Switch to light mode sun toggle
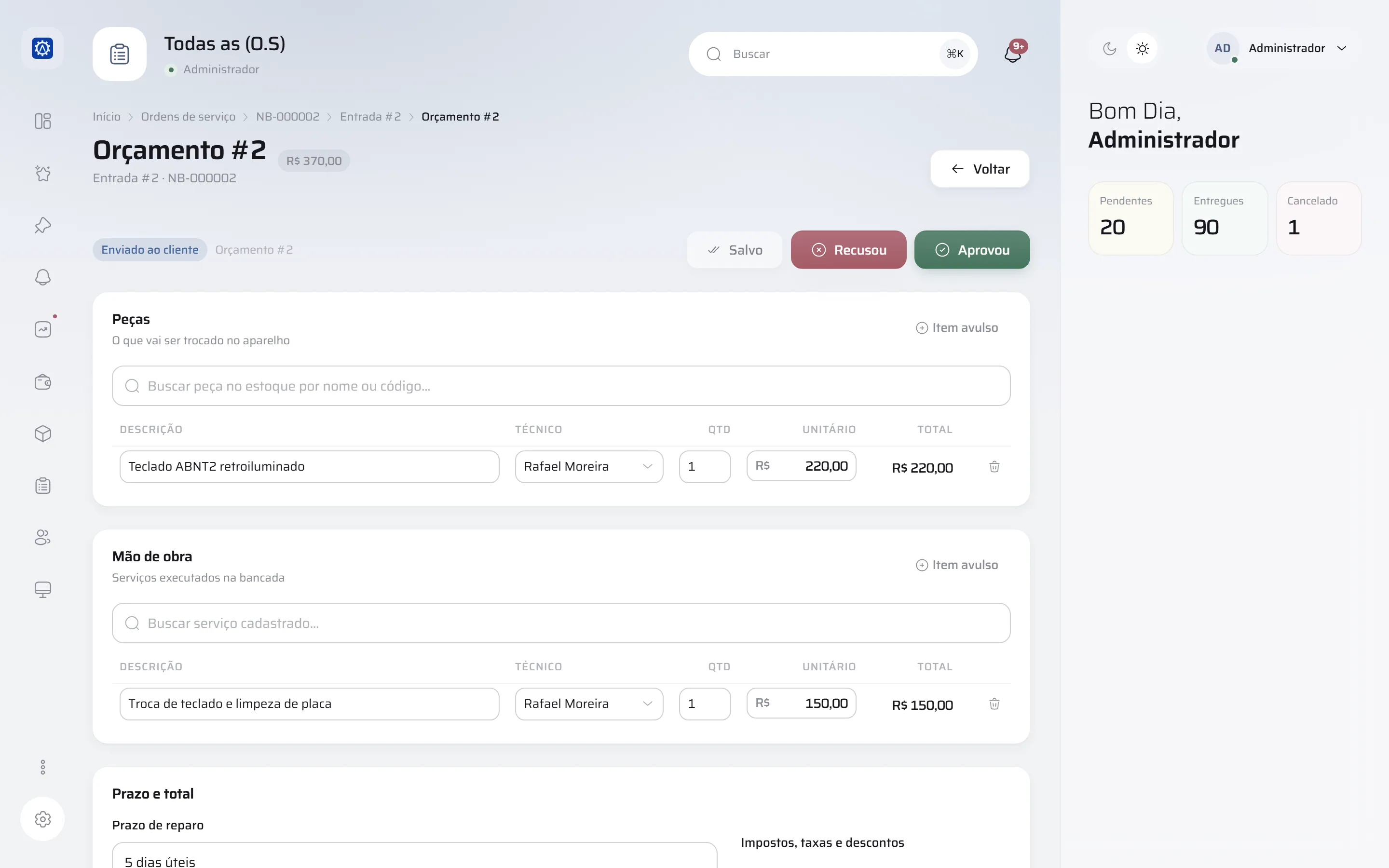The height and width of the screenshot is (868, 1389). tap(1142, 49)
